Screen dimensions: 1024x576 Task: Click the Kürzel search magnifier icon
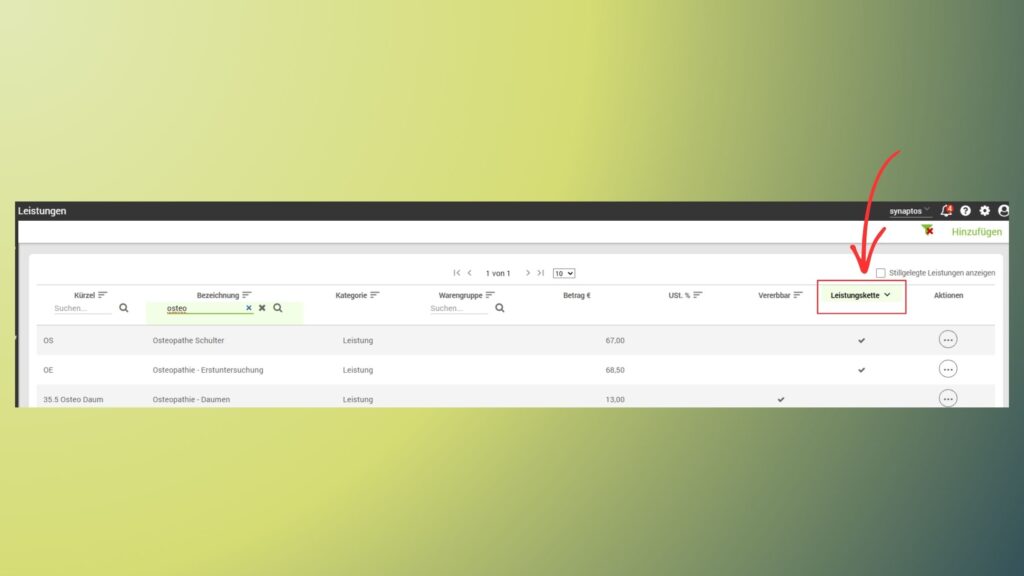123,308
